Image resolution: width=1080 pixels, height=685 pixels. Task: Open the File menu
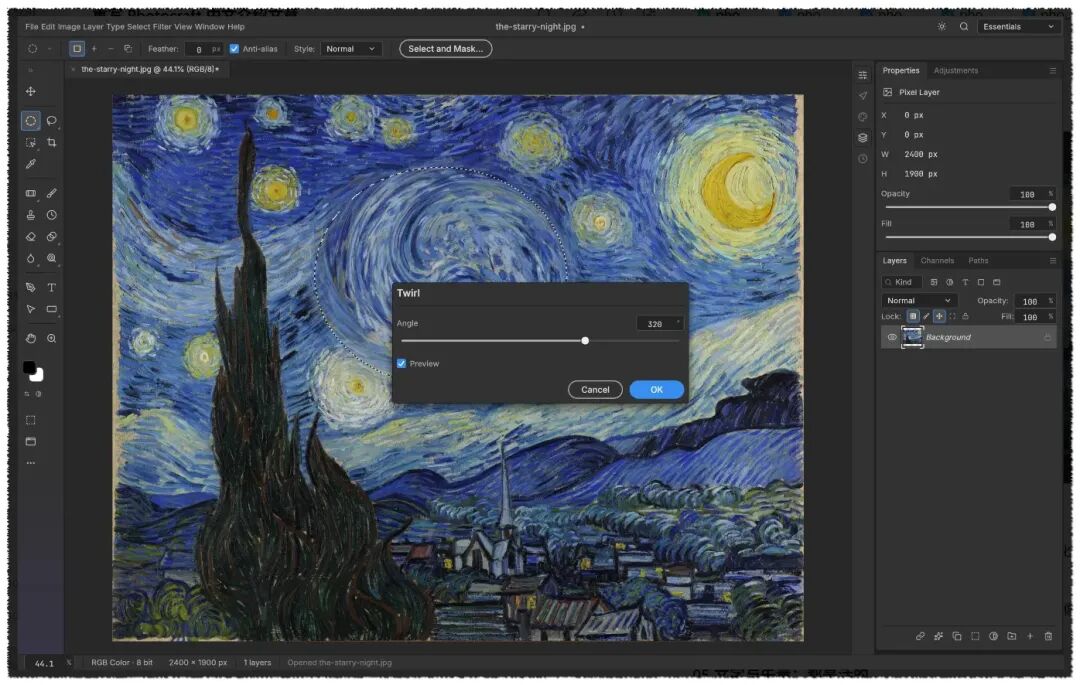click(32, 27)
